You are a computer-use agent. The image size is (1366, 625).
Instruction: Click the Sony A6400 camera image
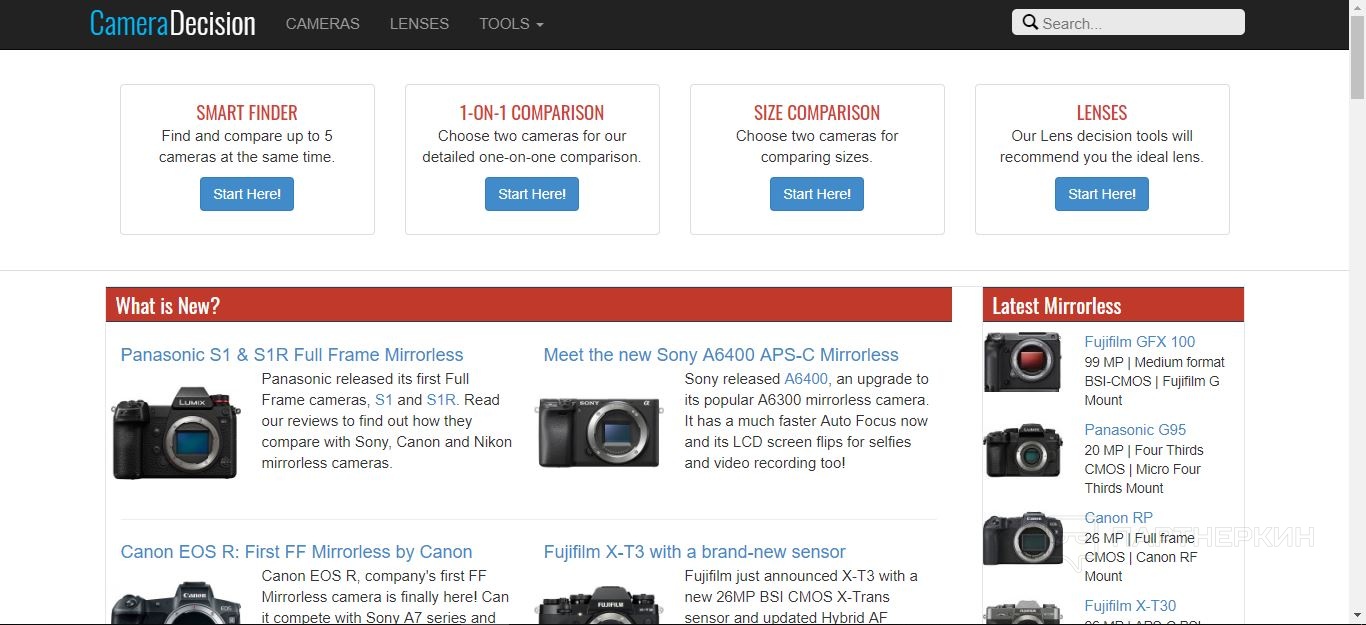(599, 432)
